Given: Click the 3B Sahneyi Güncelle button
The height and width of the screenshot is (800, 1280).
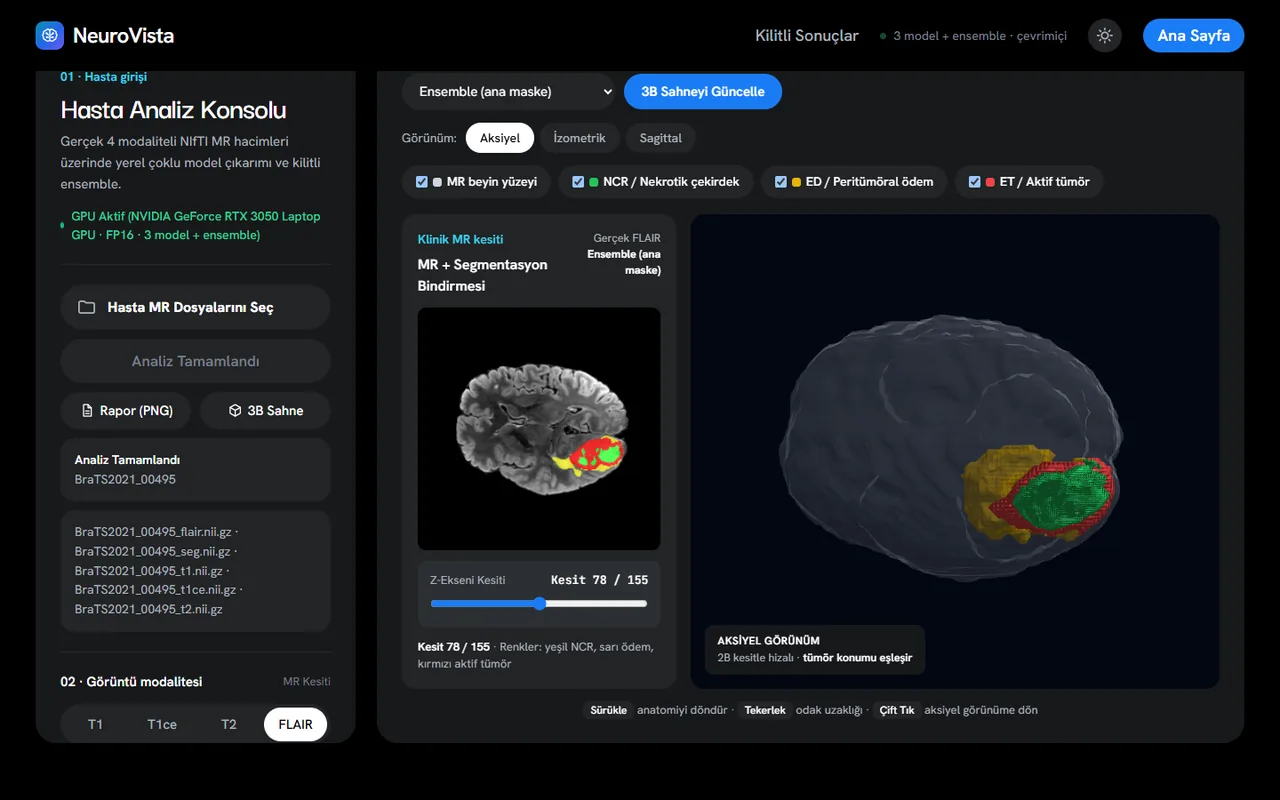Looking at the screenshot, I should click(703, 91).
